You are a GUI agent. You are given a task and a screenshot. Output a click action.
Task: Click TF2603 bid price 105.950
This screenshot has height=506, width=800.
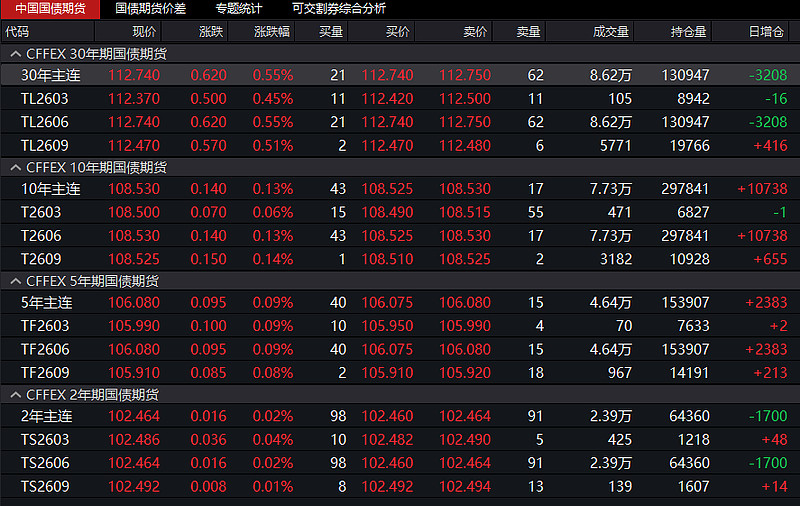[x=387, y=326]
